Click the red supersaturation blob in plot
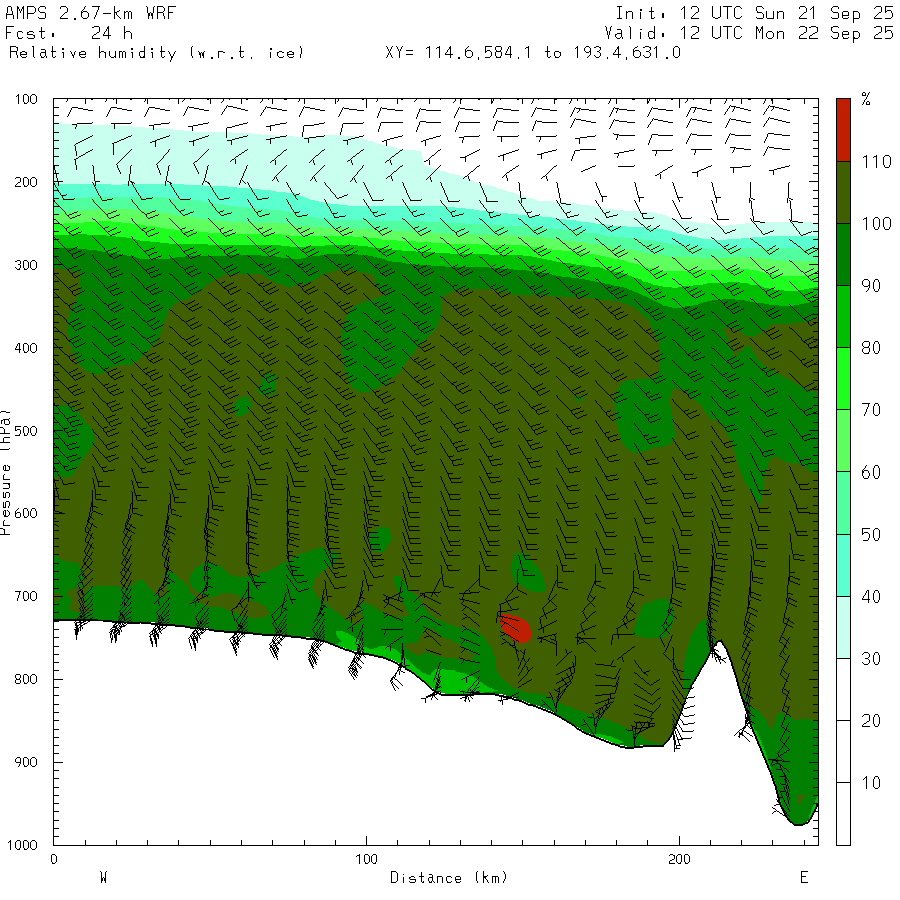The image size is (900, 900). click(x=516, y=628)
